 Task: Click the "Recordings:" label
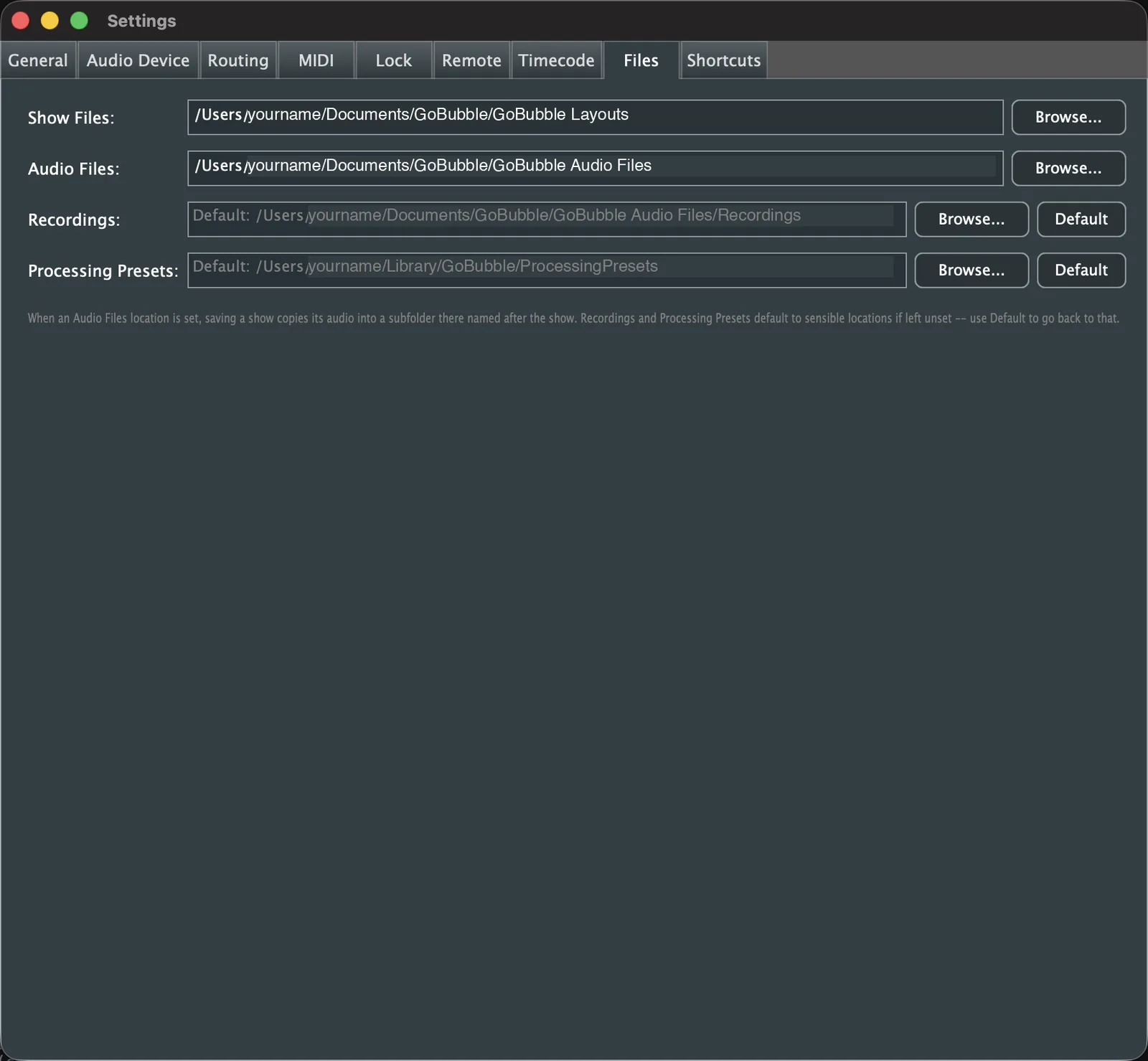point(74,220)
